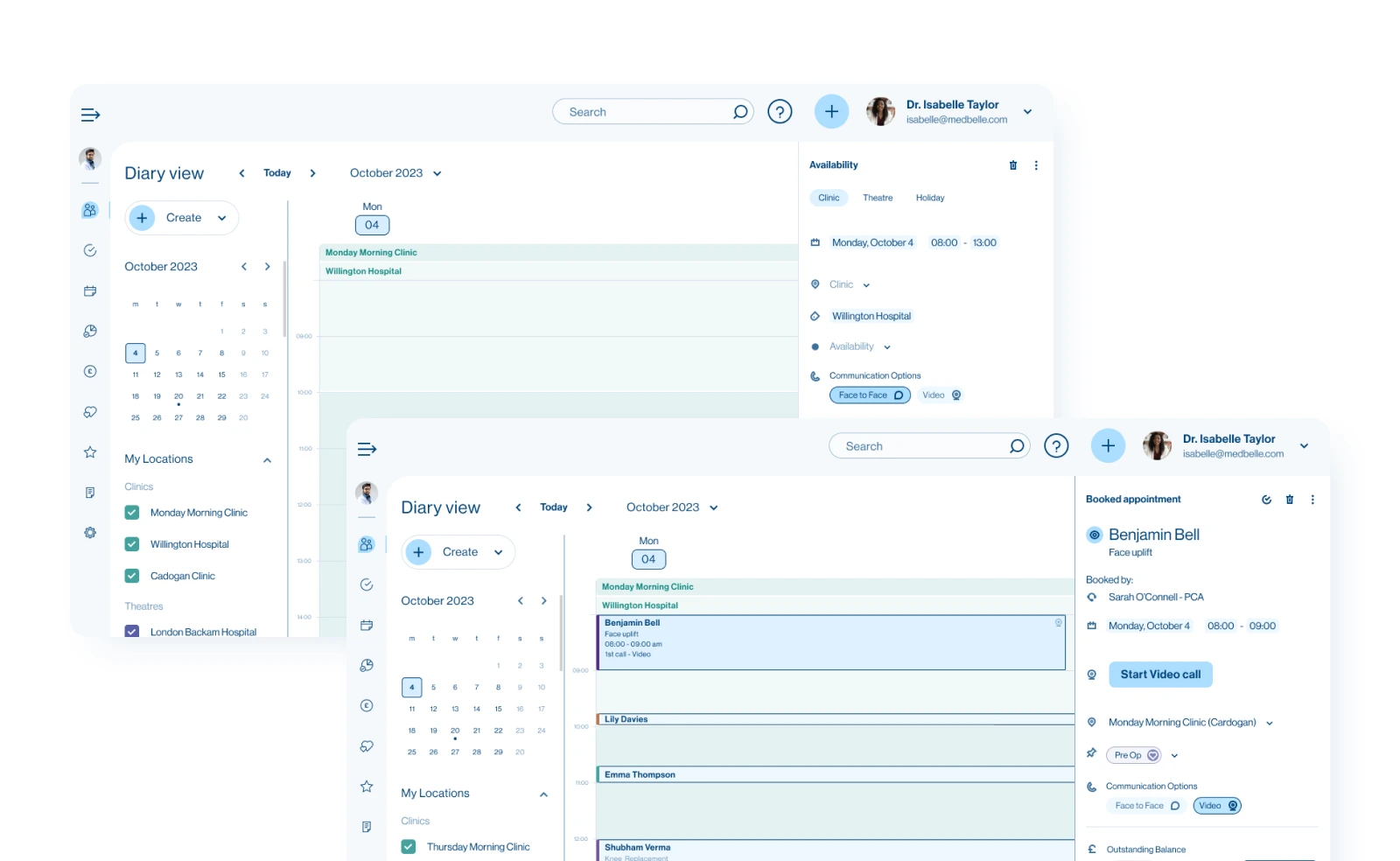Screen dimensions: 1400x861
Task: Toggle London Backam Hospital theatre checkbox
Action: (132, 631)
